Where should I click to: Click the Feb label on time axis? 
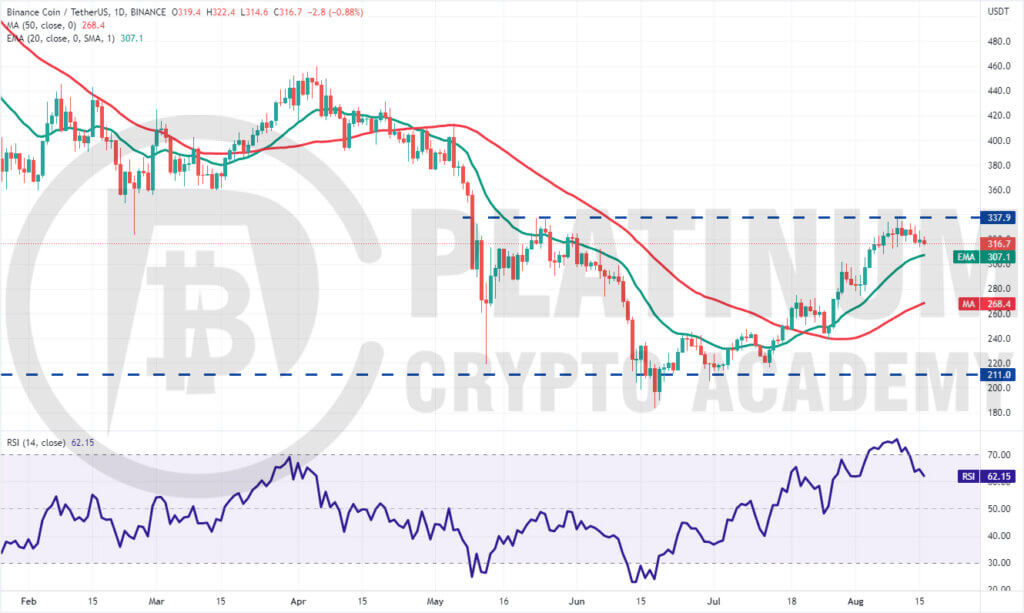coord(29,601)
